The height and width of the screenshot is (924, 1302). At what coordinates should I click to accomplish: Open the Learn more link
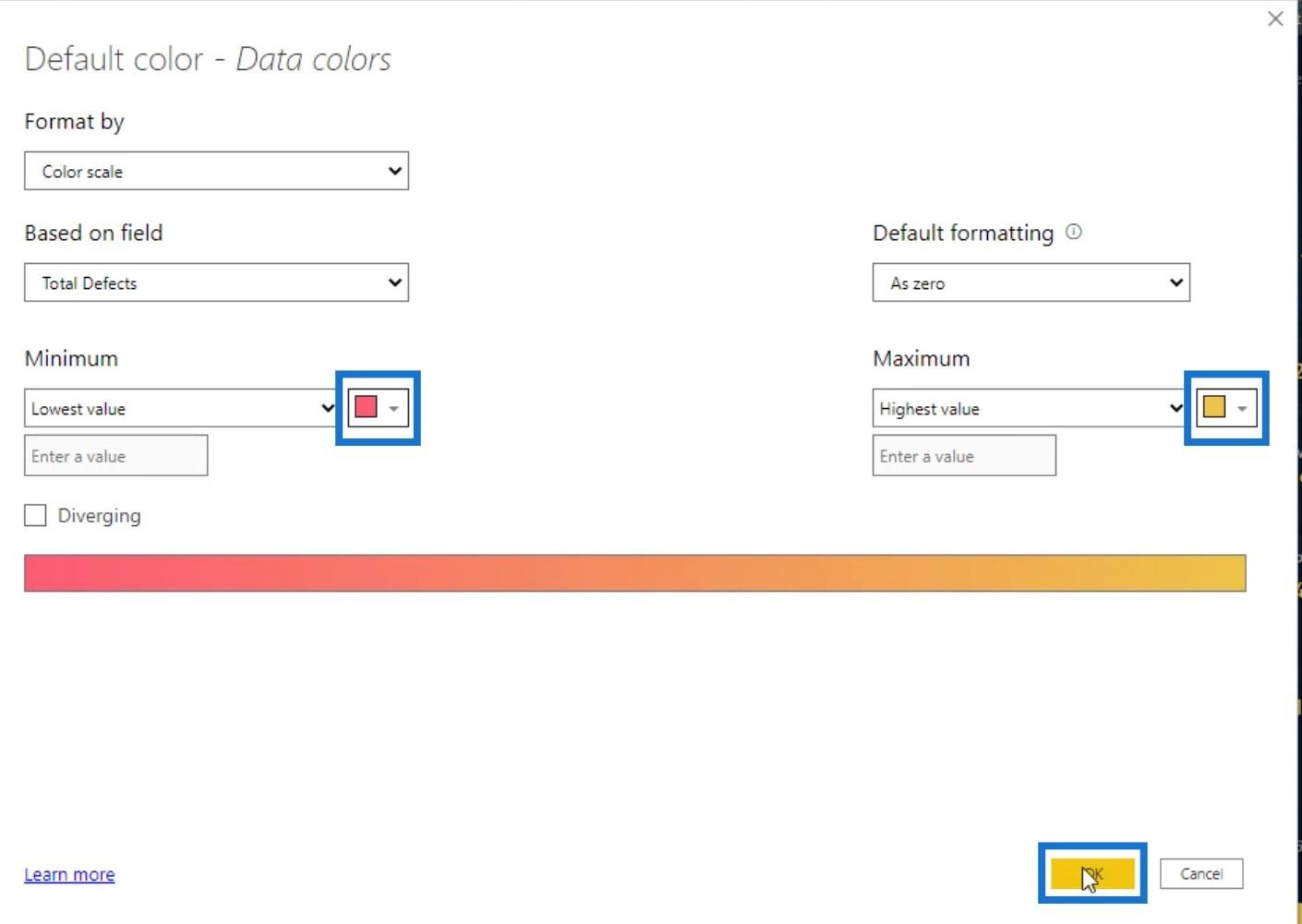pyautogui.click(x=69, y=874)
